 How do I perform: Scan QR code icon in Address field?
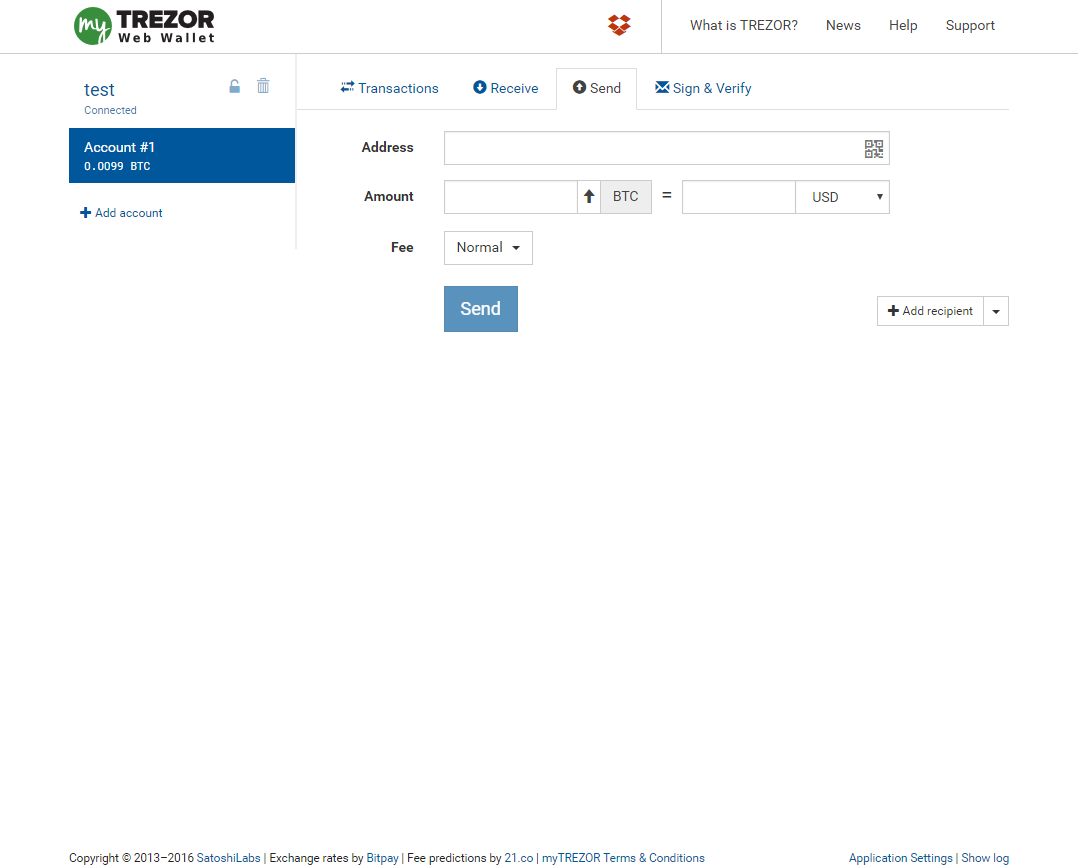click(x=874, y=148)
